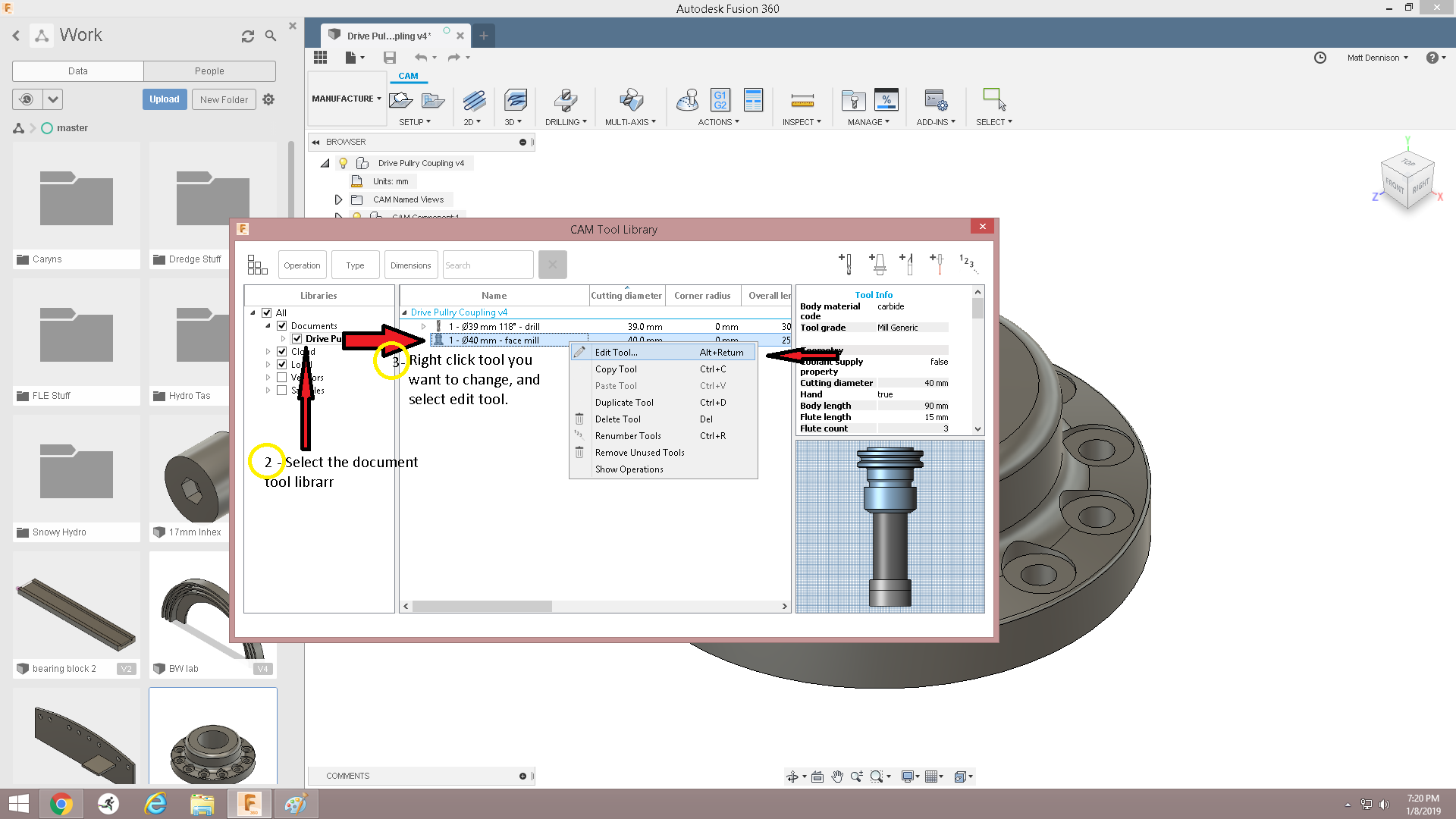Open the data panel grid icon
This screenshot has height=819, width=1456.
[x=320, y=58]
